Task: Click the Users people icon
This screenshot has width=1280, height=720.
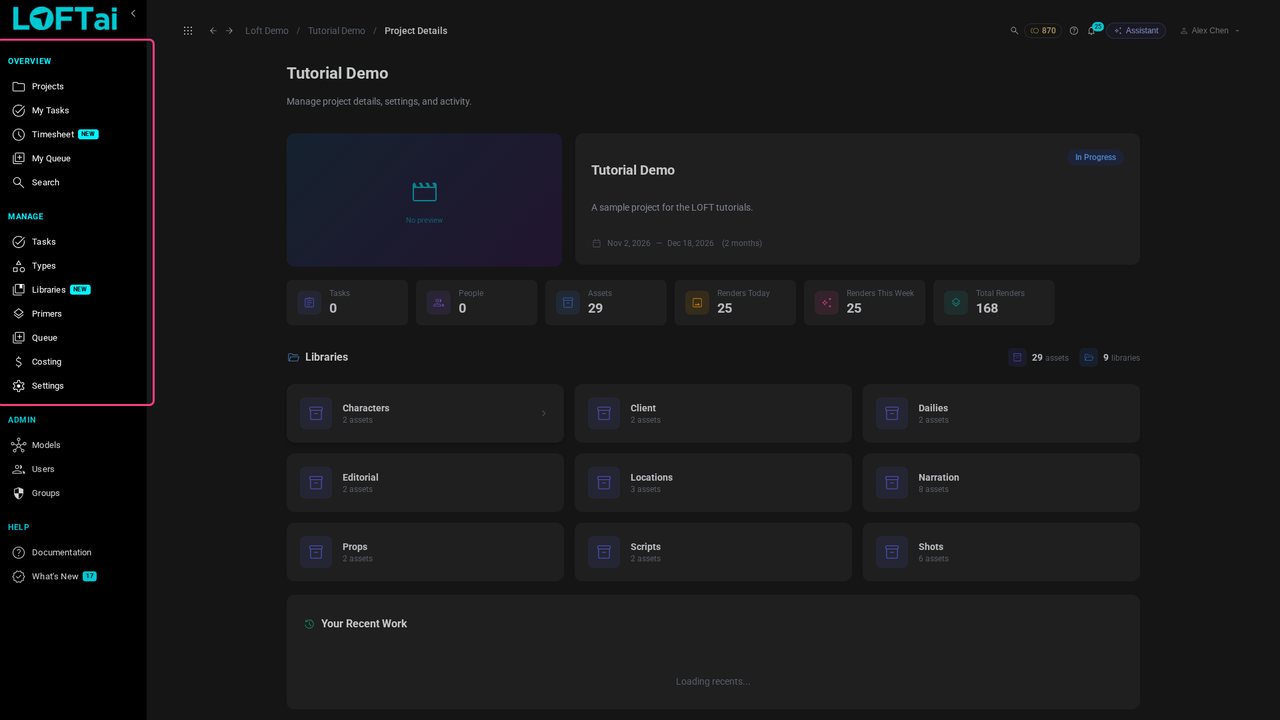Action: click(18, 469)
